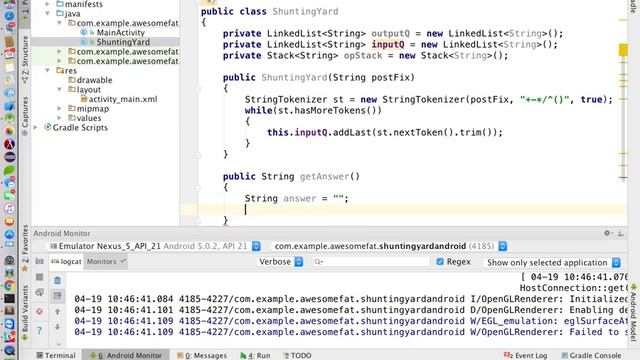This screenshot has width=640, height=360.
Task: Open the 0: Messages tab
Action: tap(202, 356)
